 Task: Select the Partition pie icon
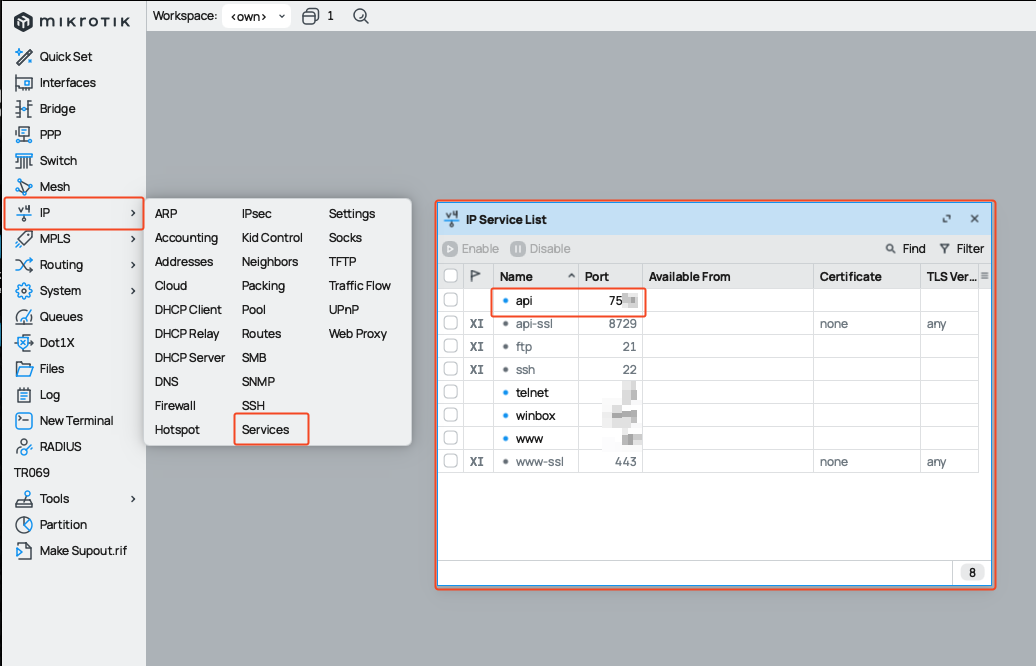tap(24, 525)
